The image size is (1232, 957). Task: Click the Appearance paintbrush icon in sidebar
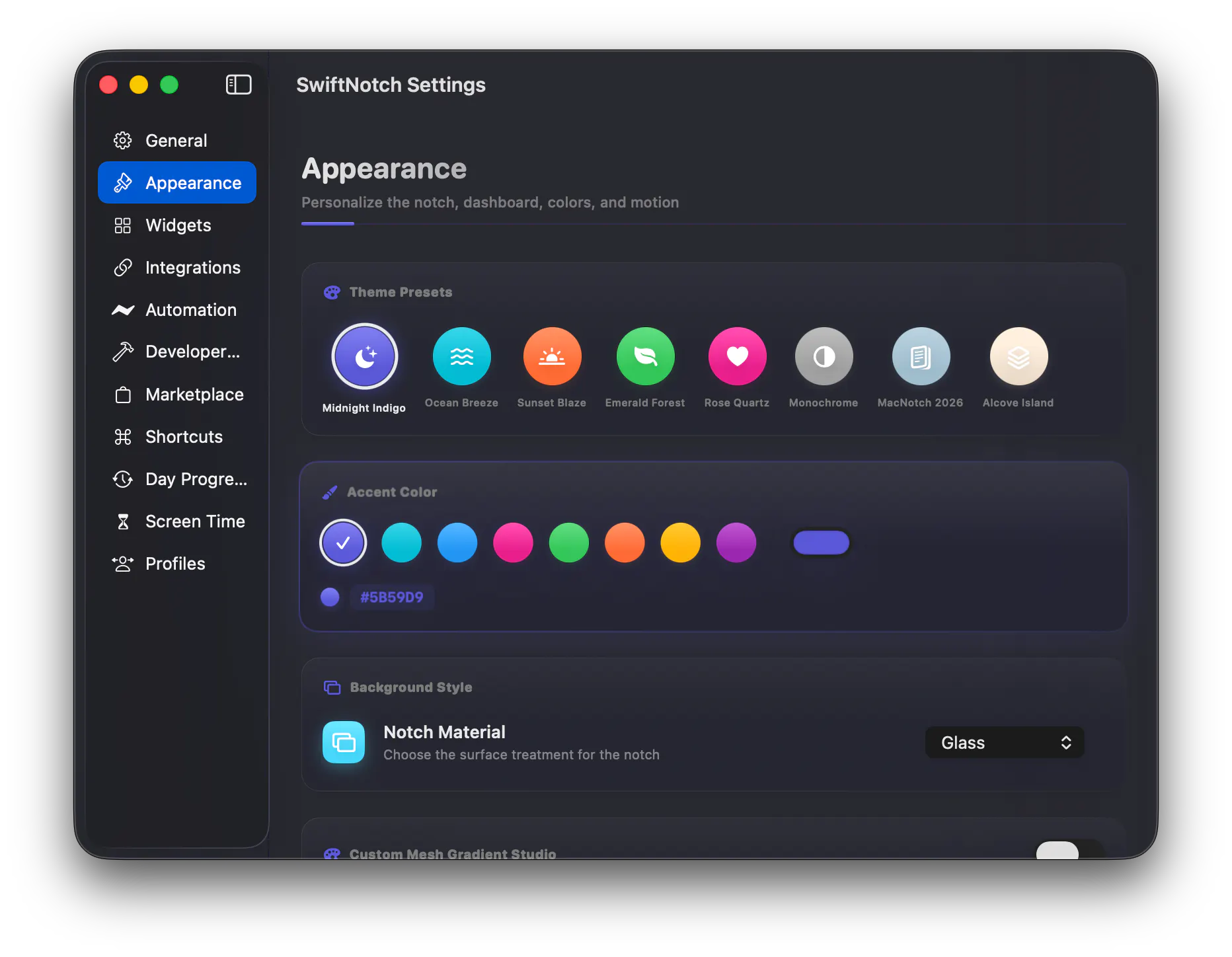click(123, 182)
